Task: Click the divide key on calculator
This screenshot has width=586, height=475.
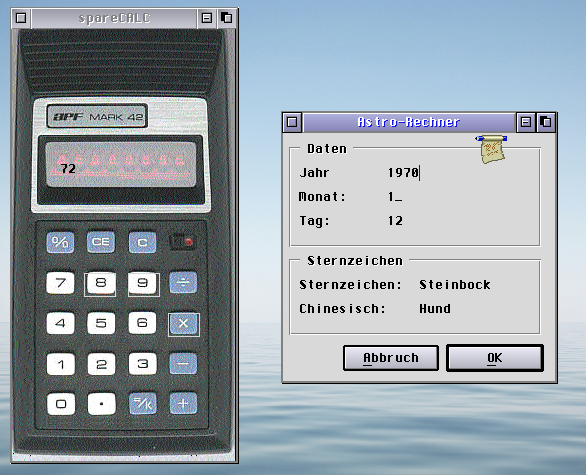Action: point(183,283)
